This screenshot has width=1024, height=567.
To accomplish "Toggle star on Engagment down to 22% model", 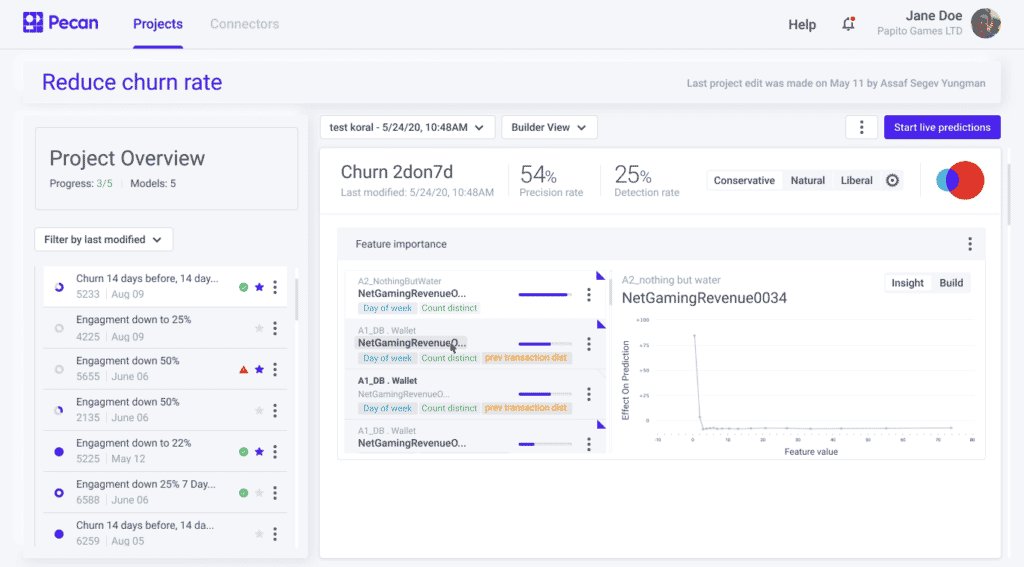I will pyautogui.click(x=259, y=451).
